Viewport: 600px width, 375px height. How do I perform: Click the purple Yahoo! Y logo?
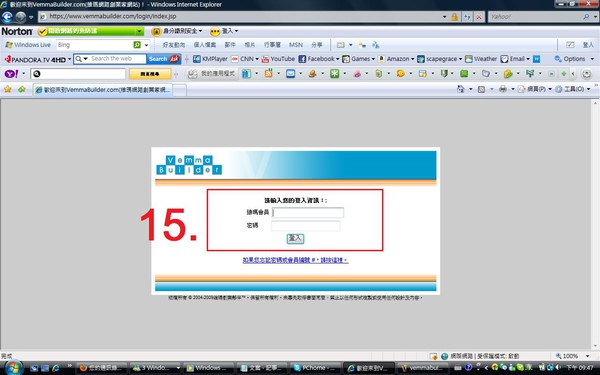click(x=11, y=73)
